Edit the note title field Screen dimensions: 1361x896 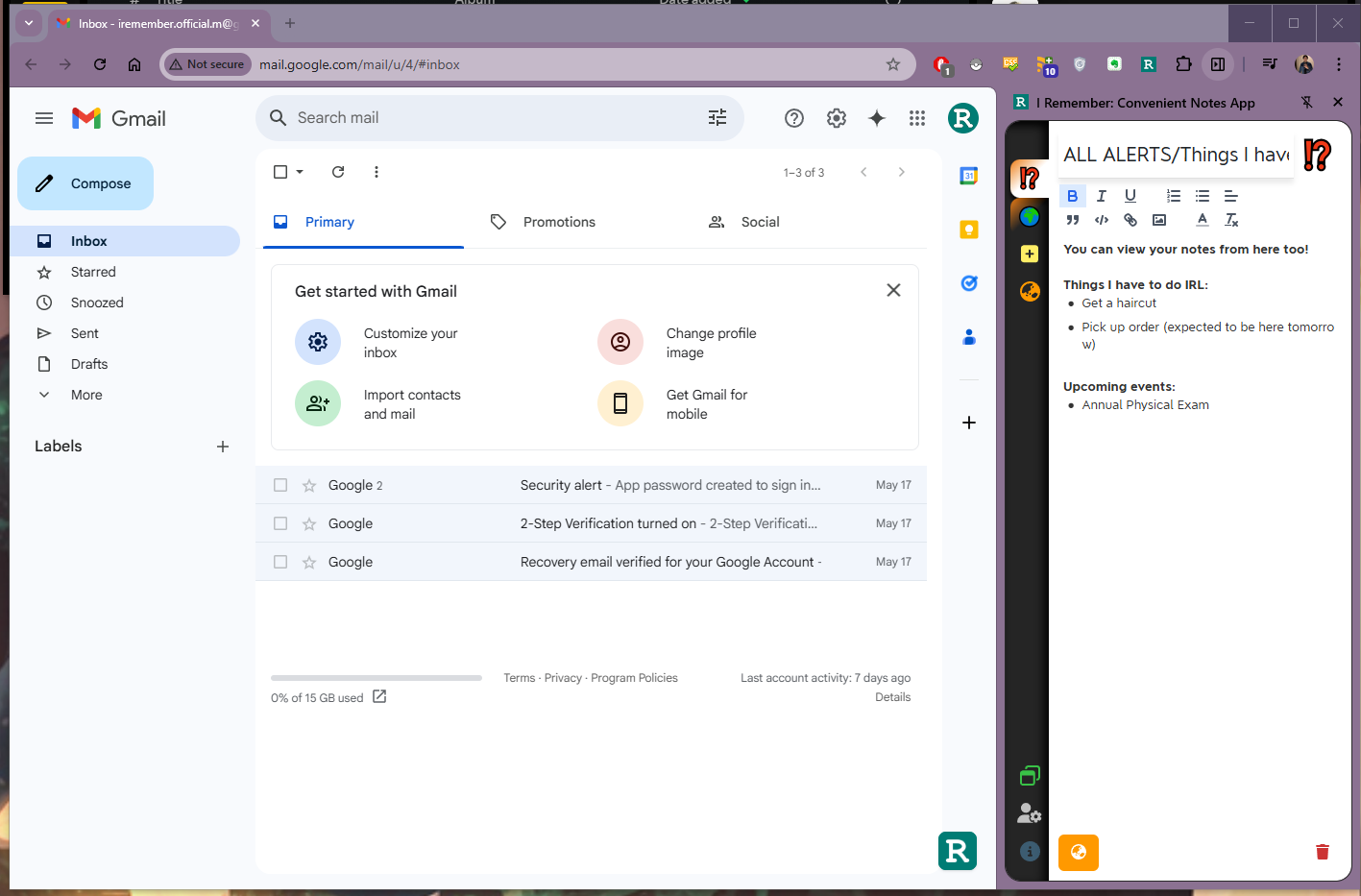click(1177, 155)
